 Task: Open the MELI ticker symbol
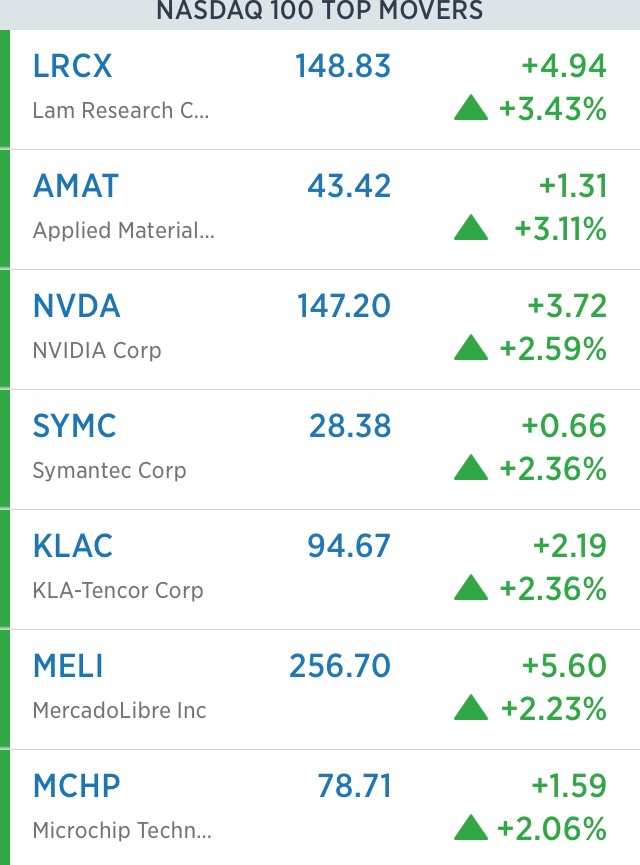pos(68,665)
